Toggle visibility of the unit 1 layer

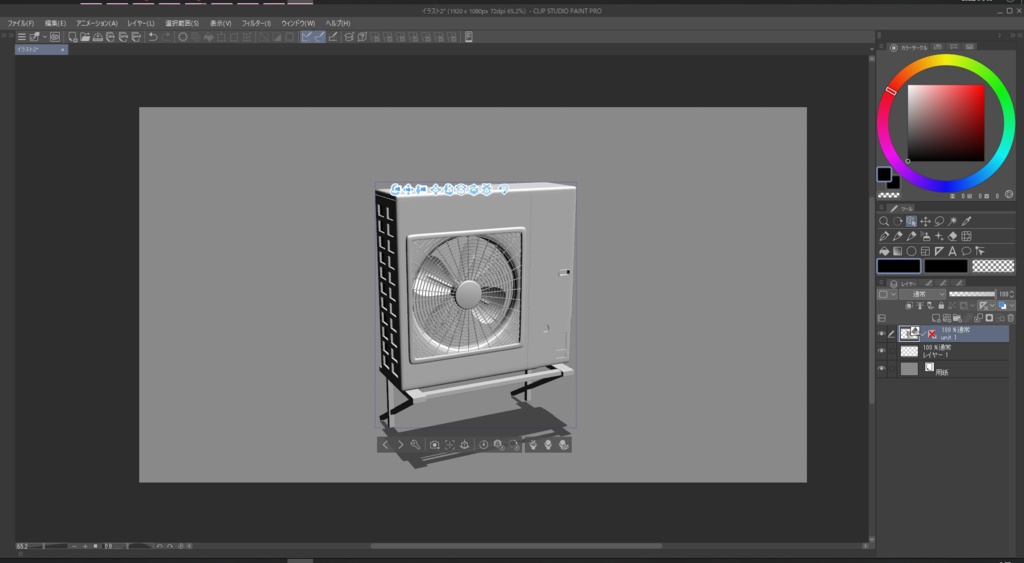[x=882, y=334]
